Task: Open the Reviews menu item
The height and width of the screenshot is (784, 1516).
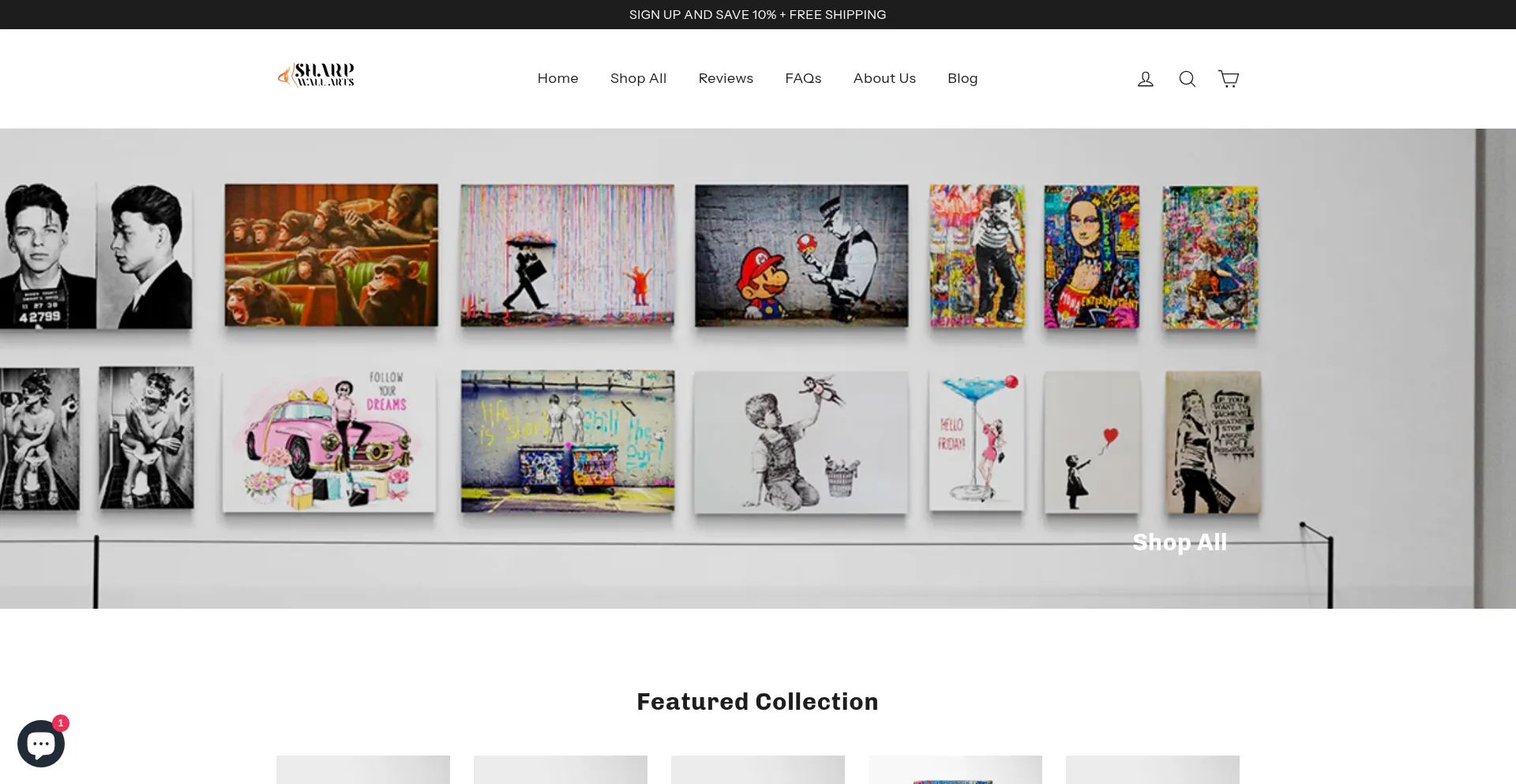Action: point(726,78)
